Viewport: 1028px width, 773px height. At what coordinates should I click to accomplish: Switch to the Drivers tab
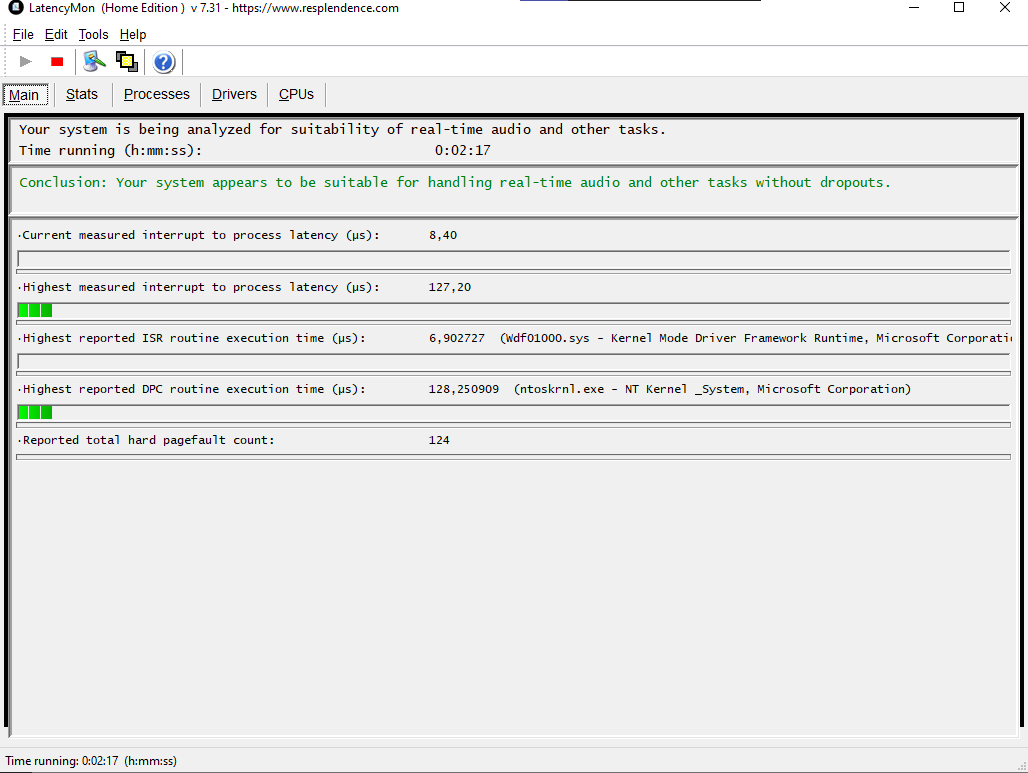(234, 94)
